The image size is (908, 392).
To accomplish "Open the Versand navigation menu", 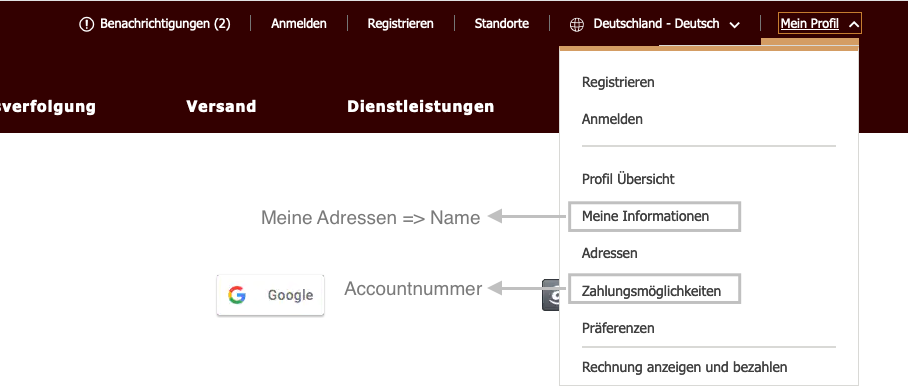I will tap(221, 107).
